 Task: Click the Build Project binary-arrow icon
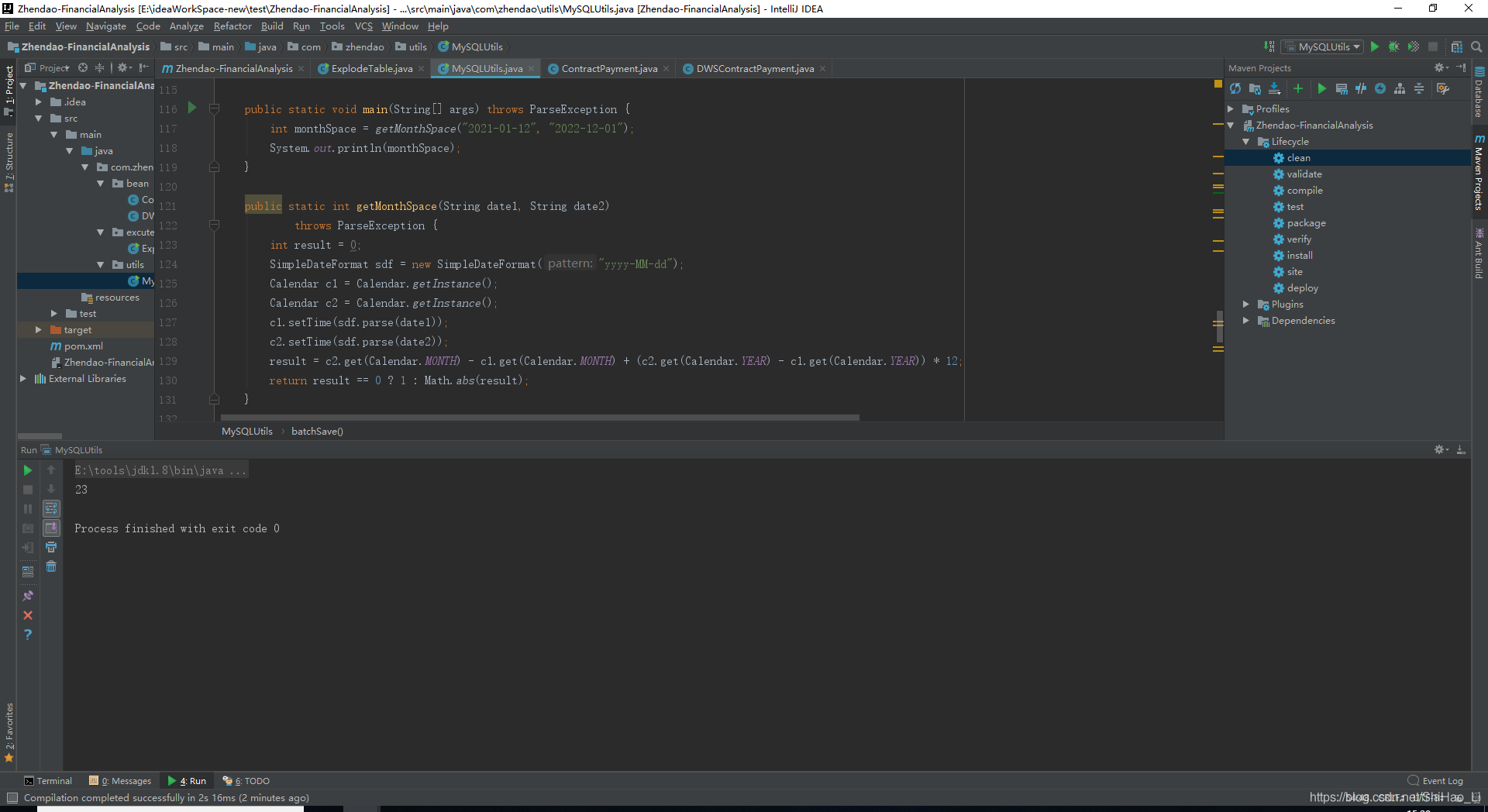(x=1269, y=46)
